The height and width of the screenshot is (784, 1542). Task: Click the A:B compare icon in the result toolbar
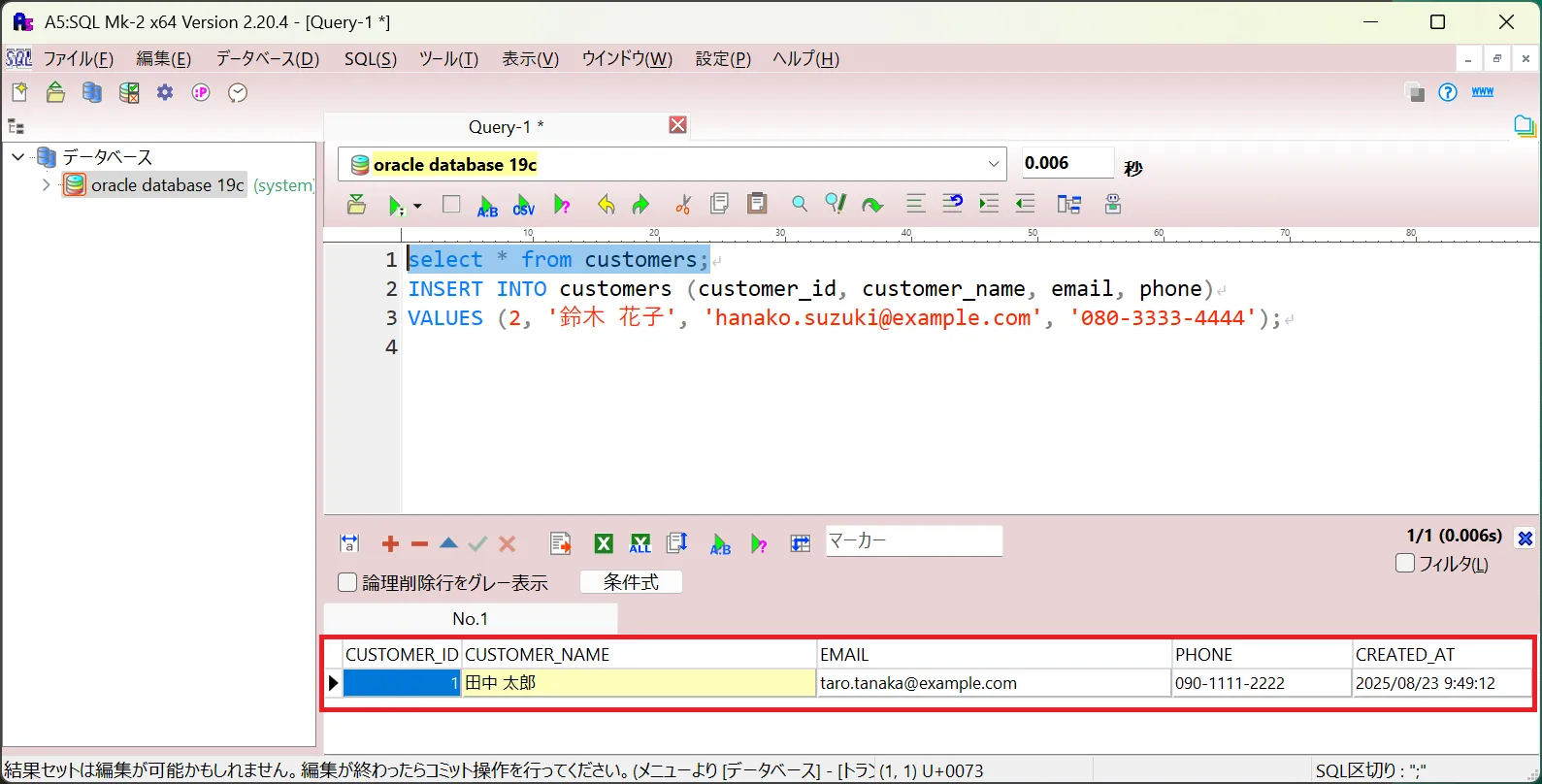[720, 544]
